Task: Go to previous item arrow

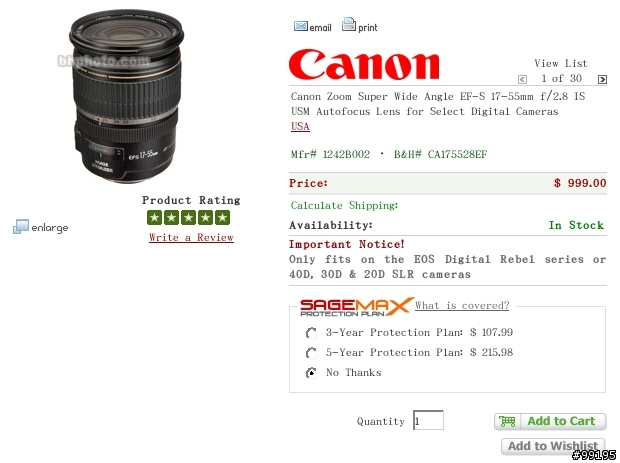Action: tap(522, 79)
